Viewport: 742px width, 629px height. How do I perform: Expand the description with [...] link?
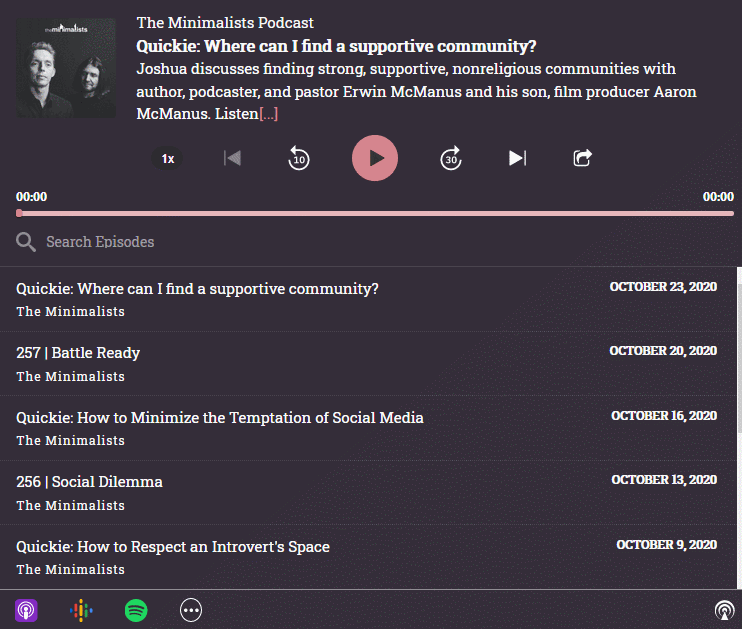pyautogui.click(x=268, y=114)
